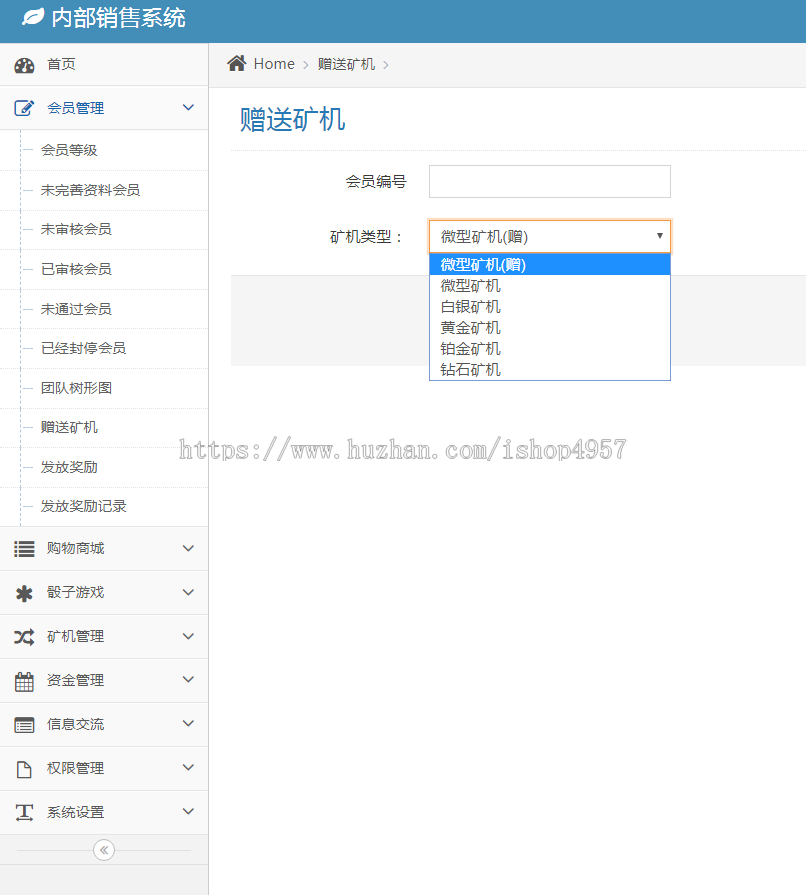This screenshot has width=806, height=895.
Task: Open 首页 in sidebar
Action: tap(104, 64)
